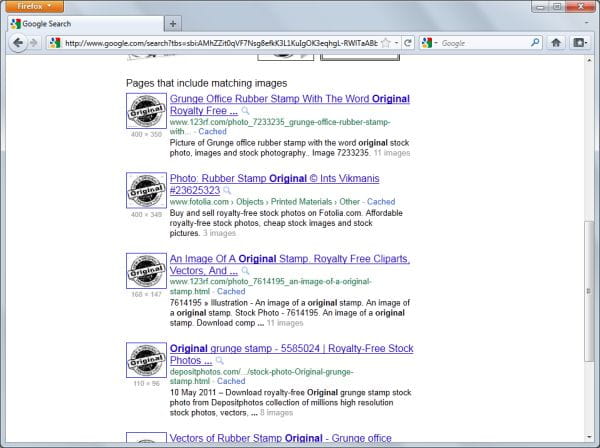Open the search engine selector dropdown
Screen dimensions: 600x448
pos(429,43)
